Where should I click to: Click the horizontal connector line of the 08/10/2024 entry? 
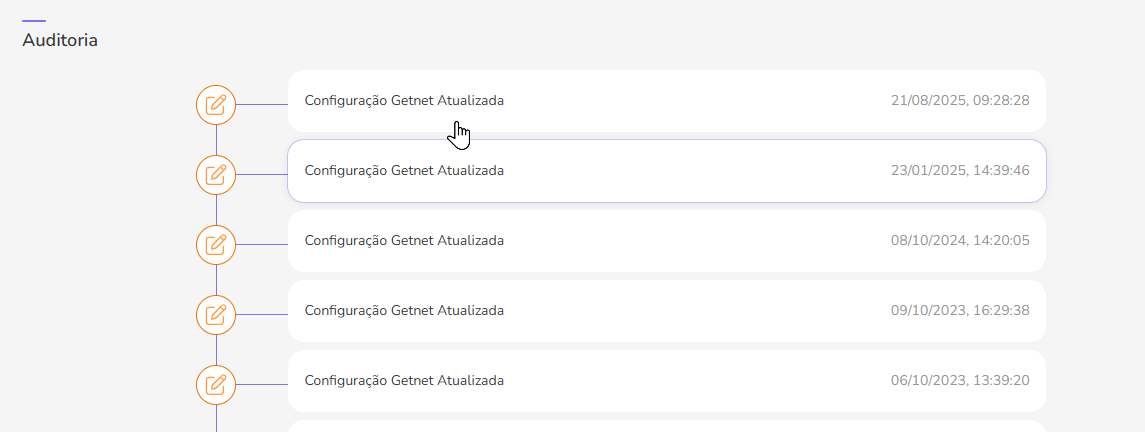[x=262, y=244]
